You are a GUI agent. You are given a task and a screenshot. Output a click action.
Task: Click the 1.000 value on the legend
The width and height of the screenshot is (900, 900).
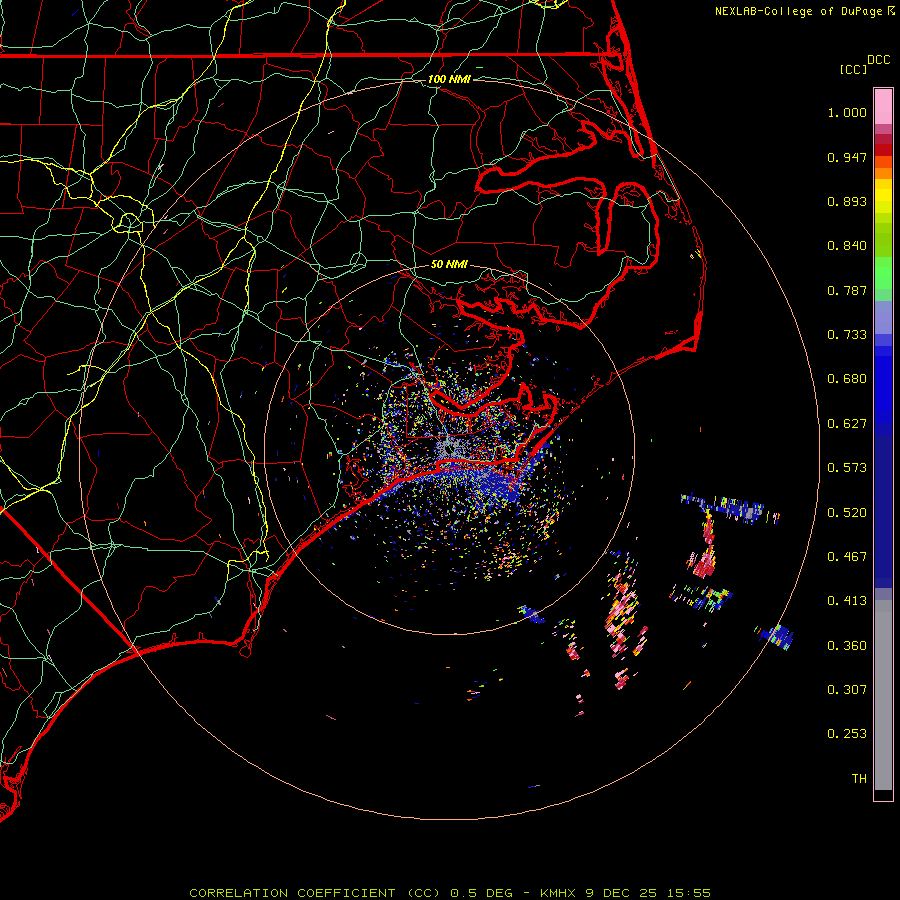click(x=847, y=112)
